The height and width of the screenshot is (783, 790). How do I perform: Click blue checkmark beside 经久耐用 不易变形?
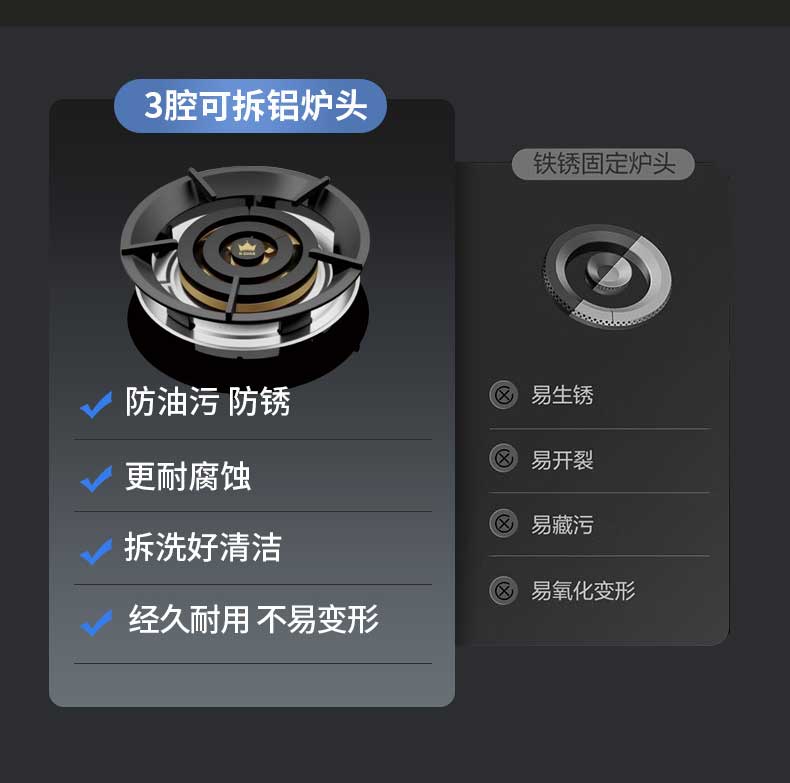click(96, 623)
